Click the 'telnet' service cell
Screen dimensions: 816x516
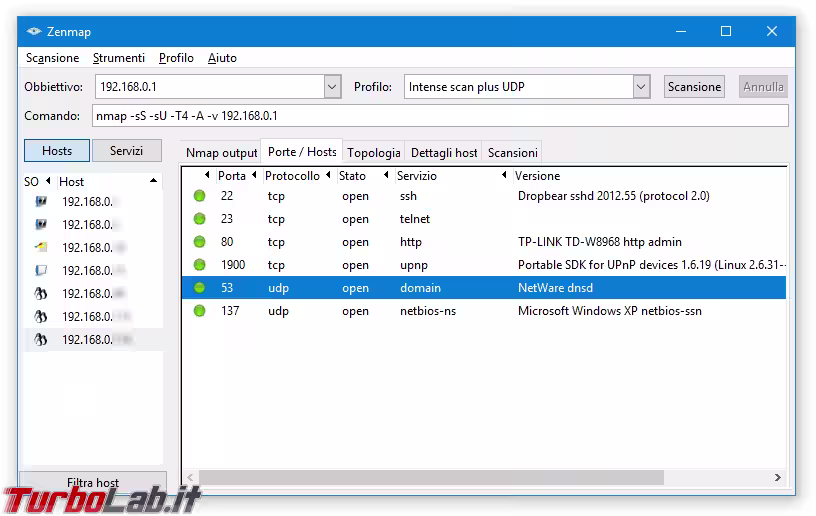point(415,219)
